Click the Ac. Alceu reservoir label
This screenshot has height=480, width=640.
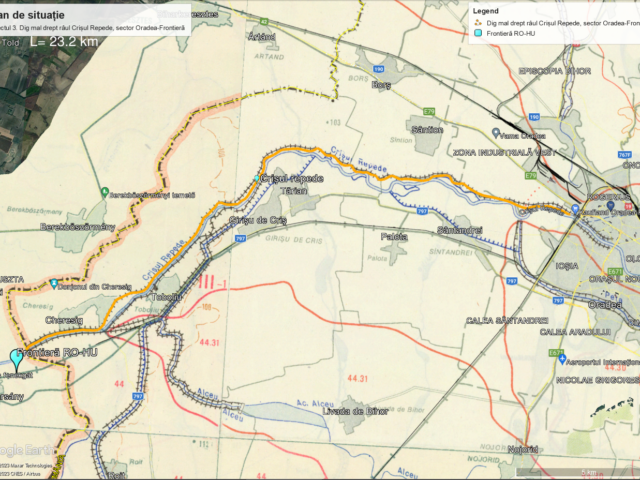[315, 404]
